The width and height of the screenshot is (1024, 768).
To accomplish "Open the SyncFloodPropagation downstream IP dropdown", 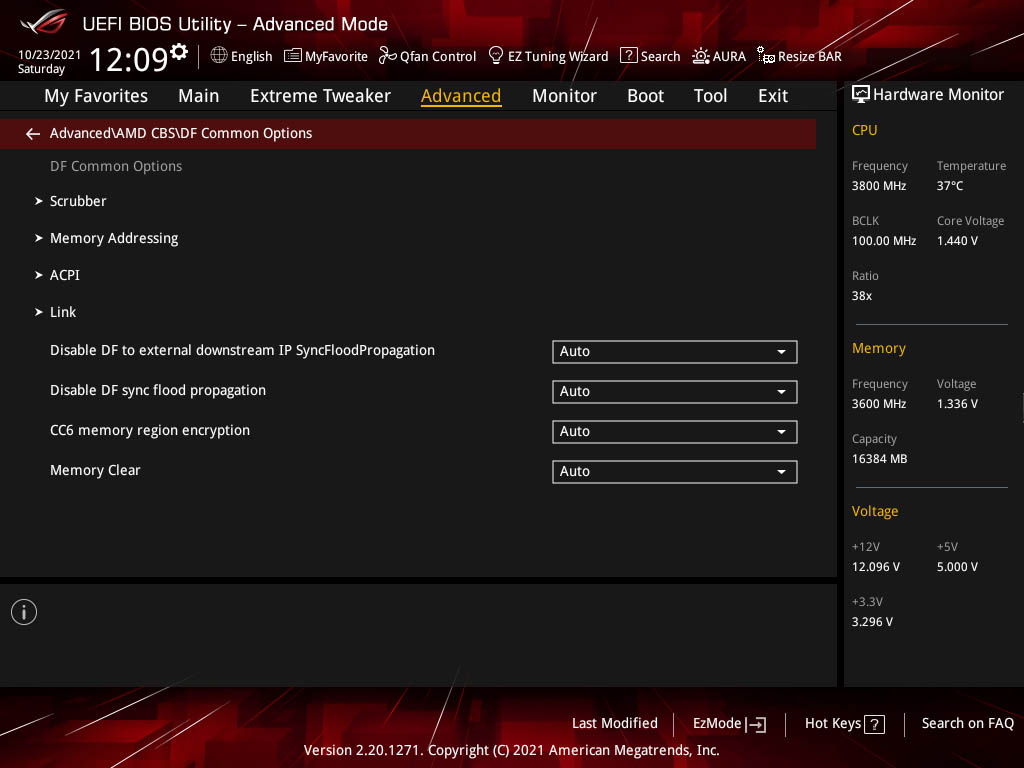I will tap(675, 351).
